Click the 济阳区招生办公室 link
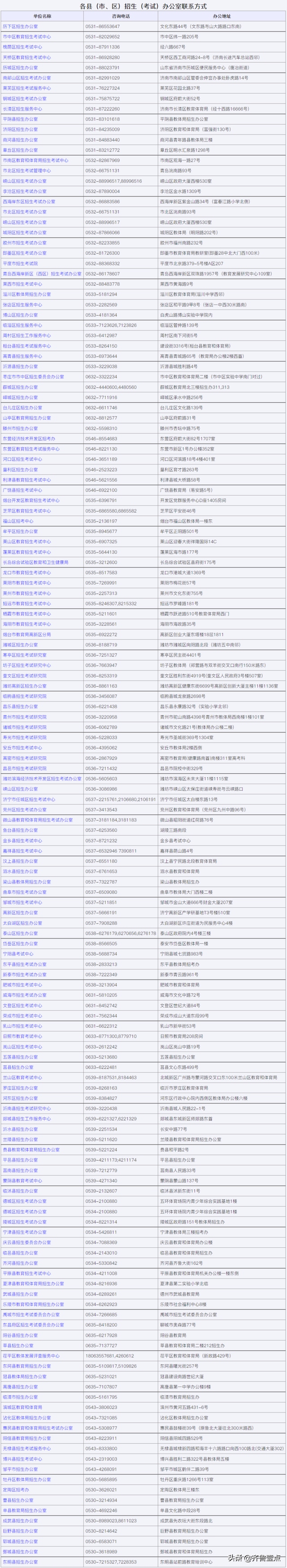The image size is (287, 1568). tap(20, 129)
